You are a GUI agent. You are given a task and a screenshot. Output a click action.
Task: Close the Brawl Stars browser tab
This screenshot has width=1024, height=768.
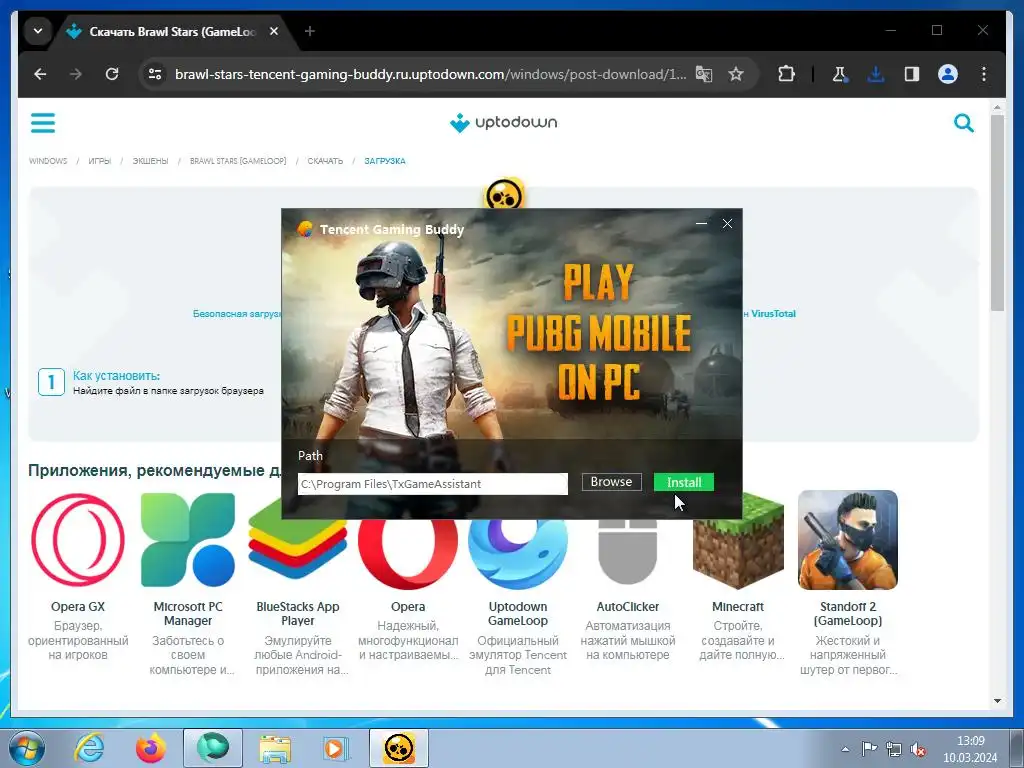[274, 31]
